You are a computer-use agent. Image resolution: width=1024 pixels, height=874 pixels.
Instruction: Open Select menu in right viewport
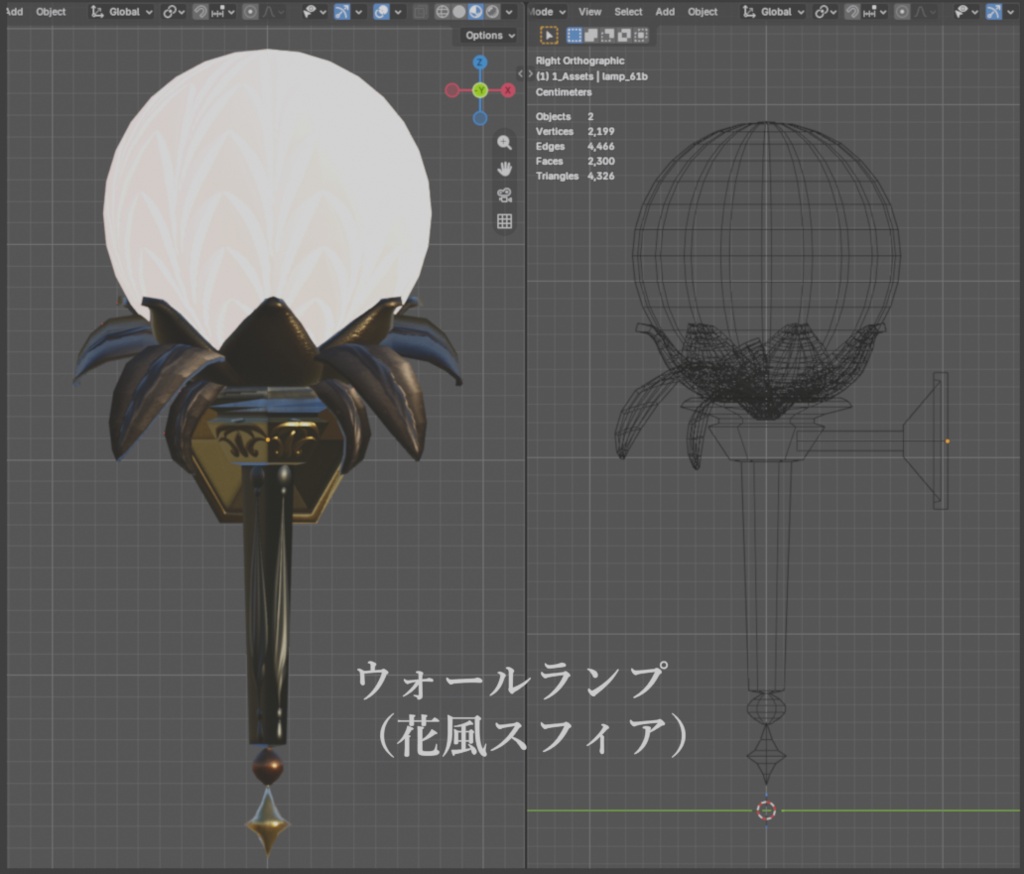coord(628,12)
